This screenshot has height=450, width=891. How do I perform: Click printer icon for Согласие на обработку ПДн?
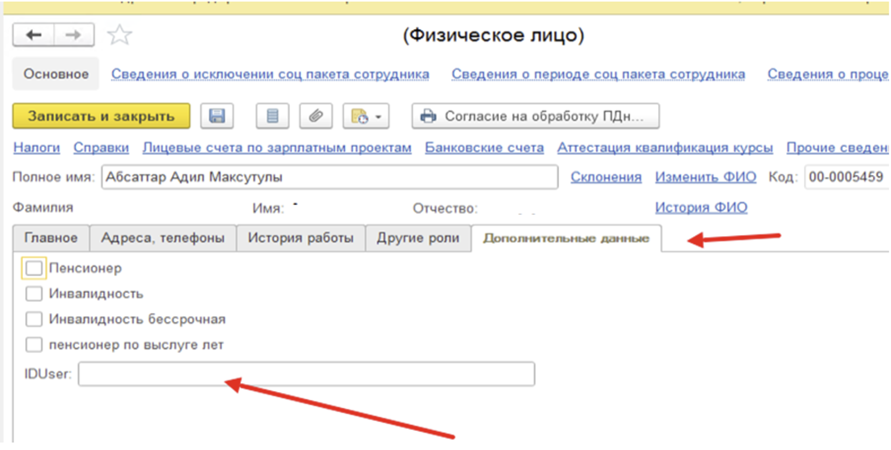428,116
